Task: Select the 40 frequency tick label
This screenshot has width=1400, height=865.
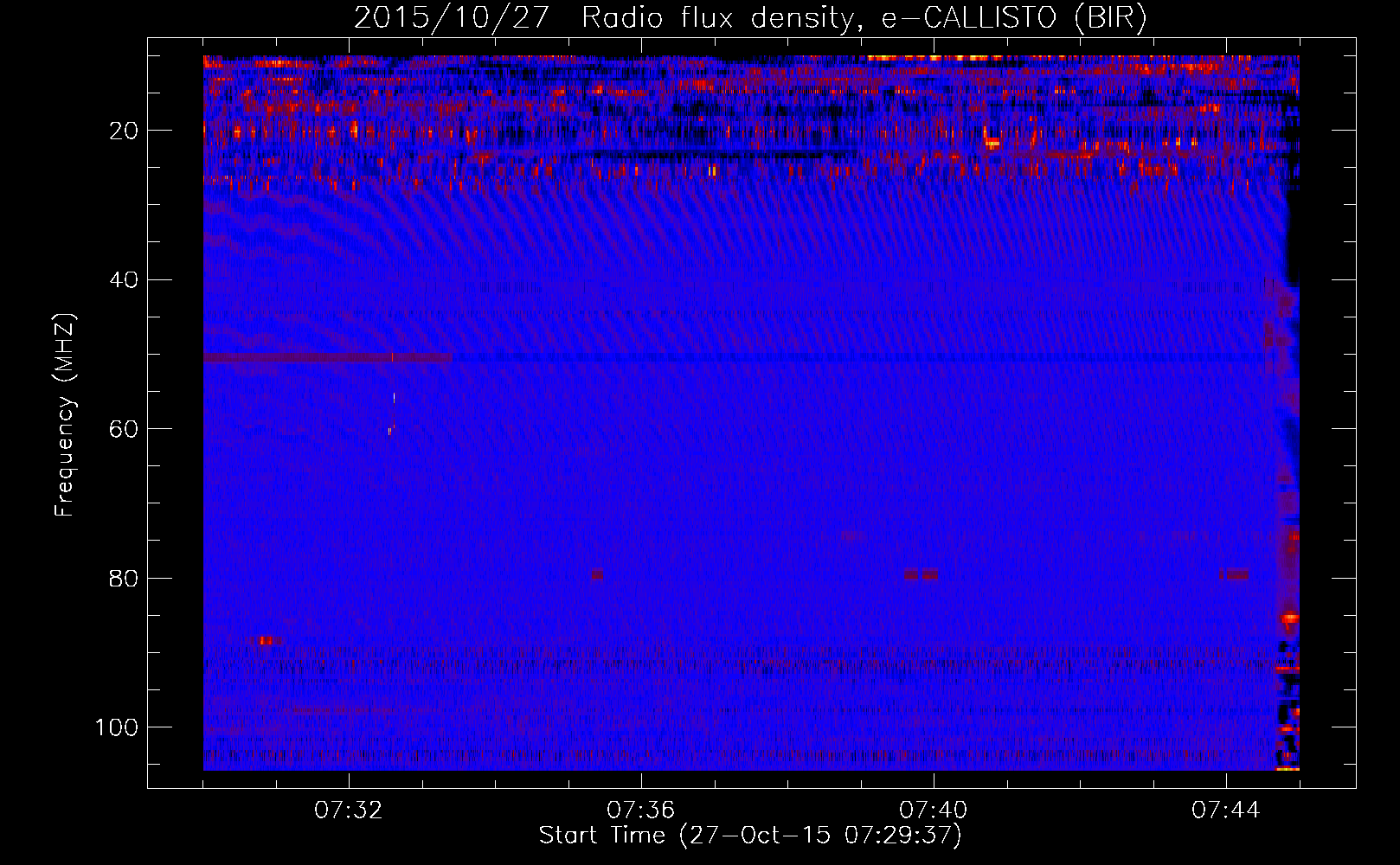Action: (x=124, y=280)
